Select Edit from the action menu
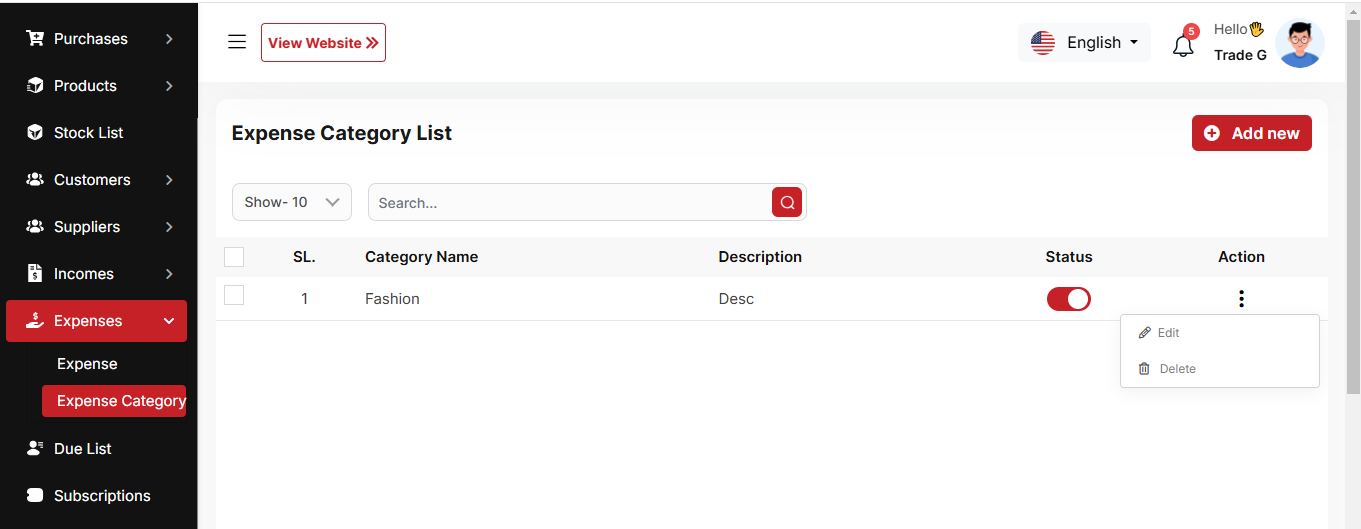The image size is (1361, 529). [1168, 333]
